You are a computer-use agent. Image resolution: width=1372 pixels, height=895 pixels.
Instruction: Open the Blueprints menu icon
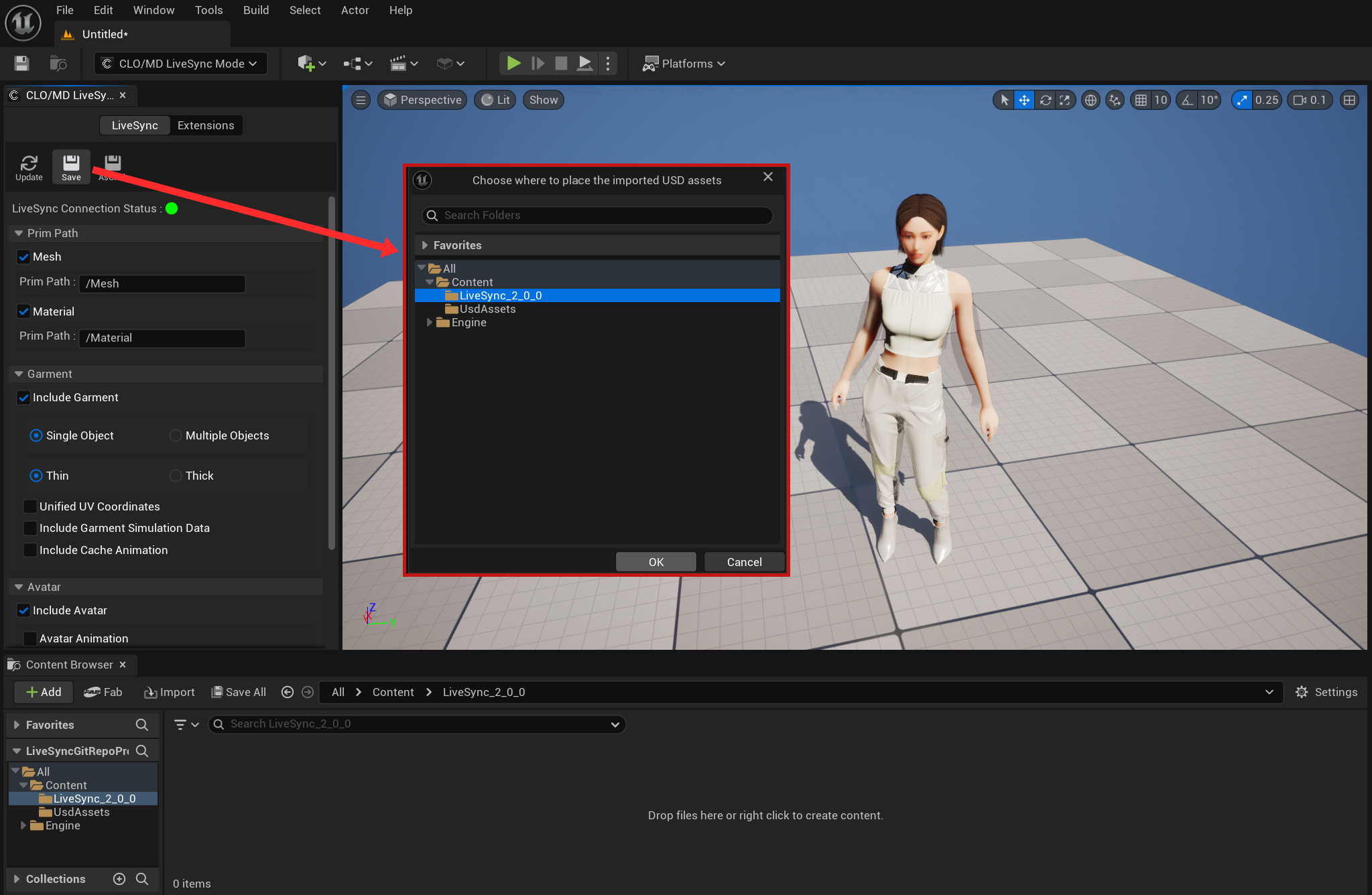357,64
